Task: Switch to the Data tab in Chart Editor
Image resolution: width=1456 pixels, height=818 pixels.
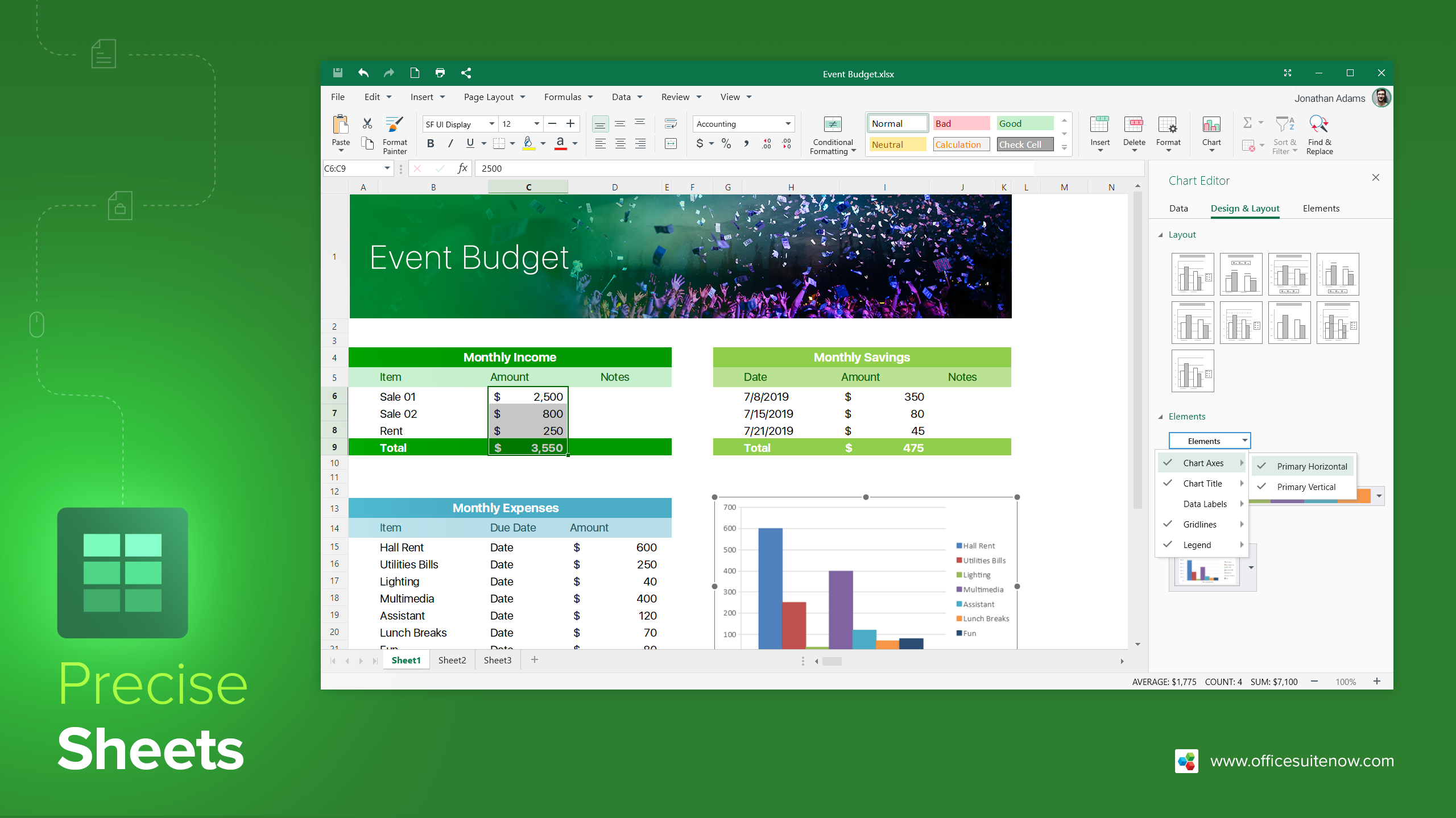Action: [1180, 208]
